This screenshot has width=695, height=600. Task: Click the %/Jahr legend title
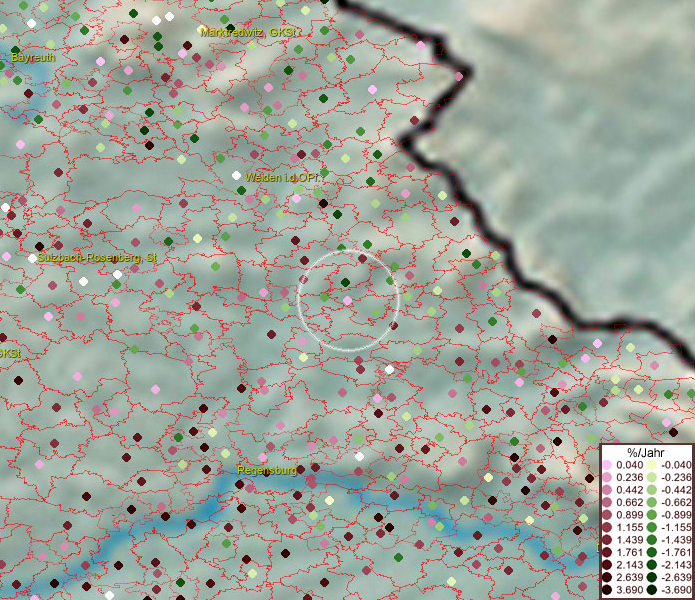coord(646,451)
